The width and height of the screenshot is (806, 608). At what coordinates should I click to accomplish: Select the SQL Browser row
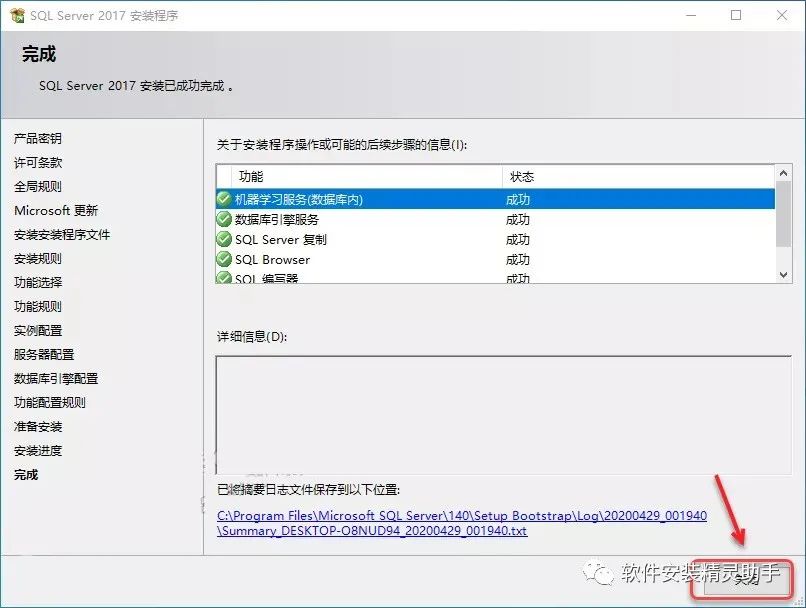496,260
